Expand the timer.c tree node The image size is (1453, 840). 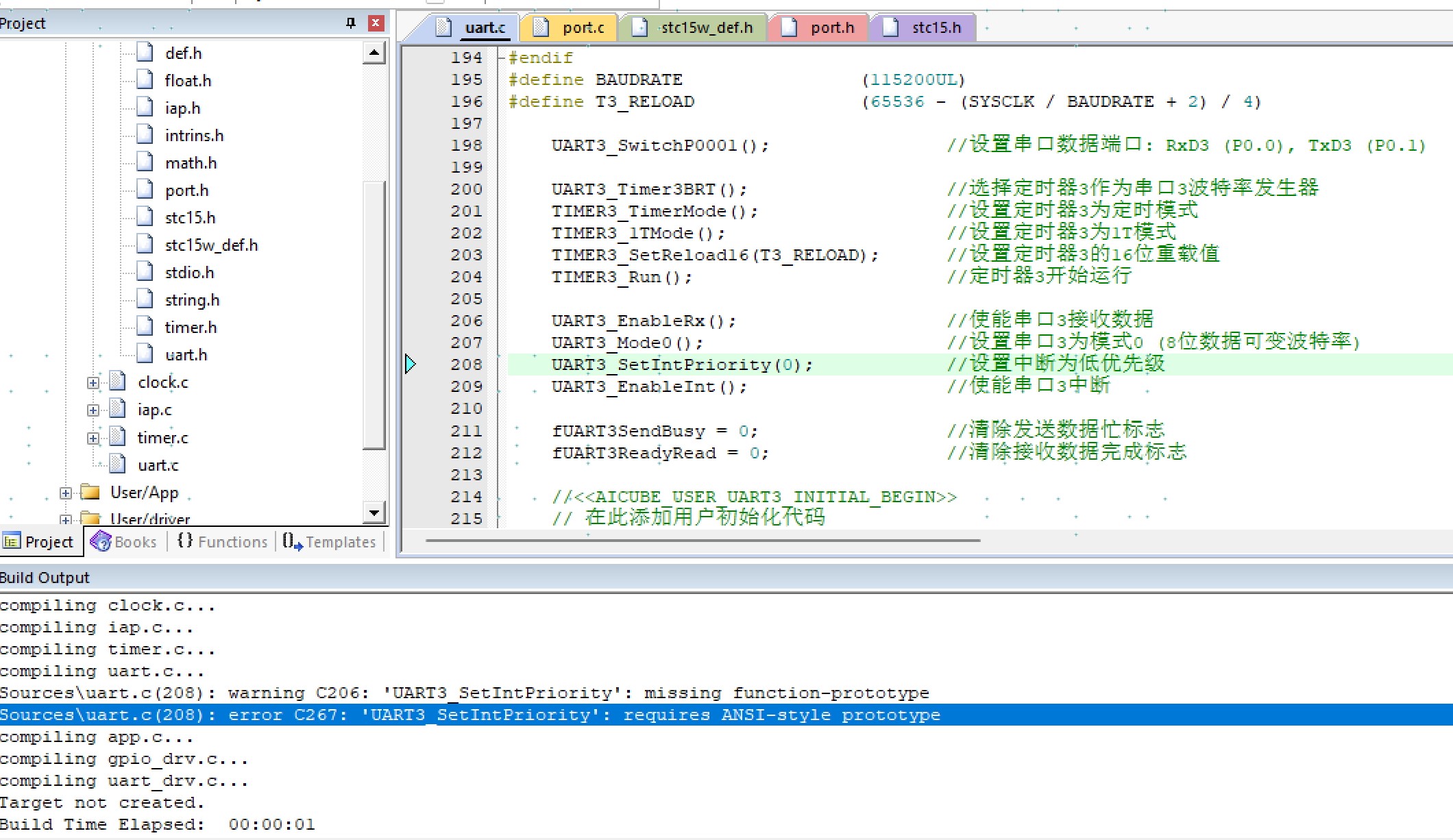coord(93,438)
